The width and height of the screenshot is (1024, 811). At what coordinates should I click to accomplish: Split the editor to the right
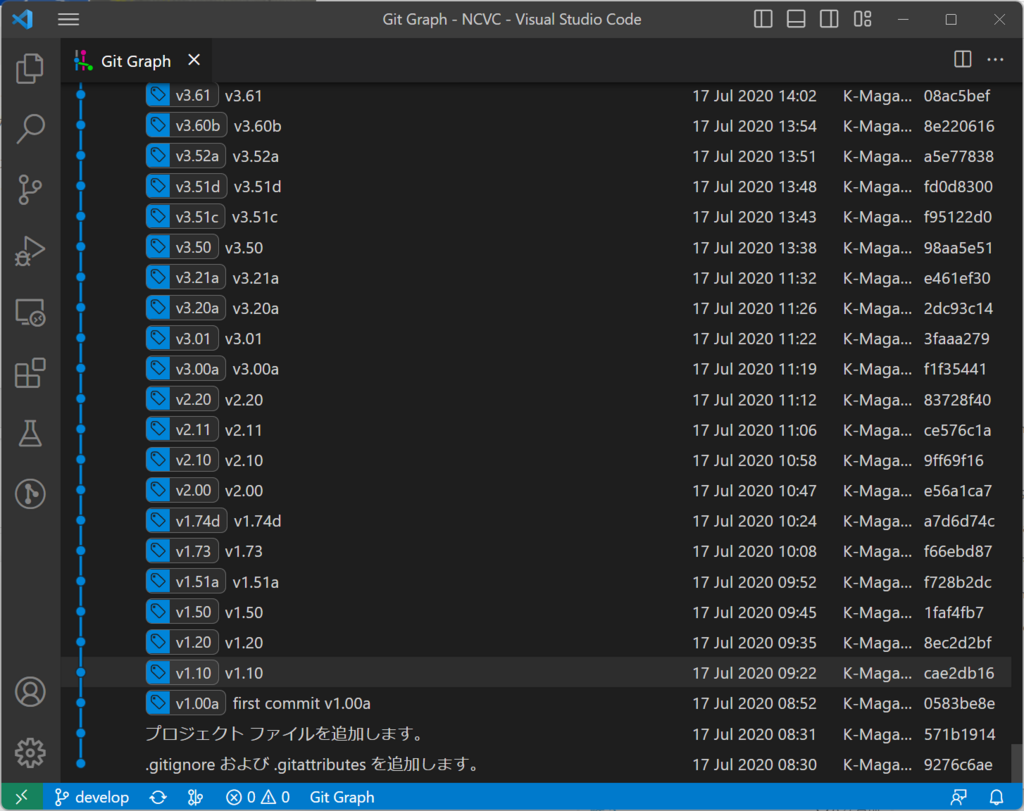962,59
